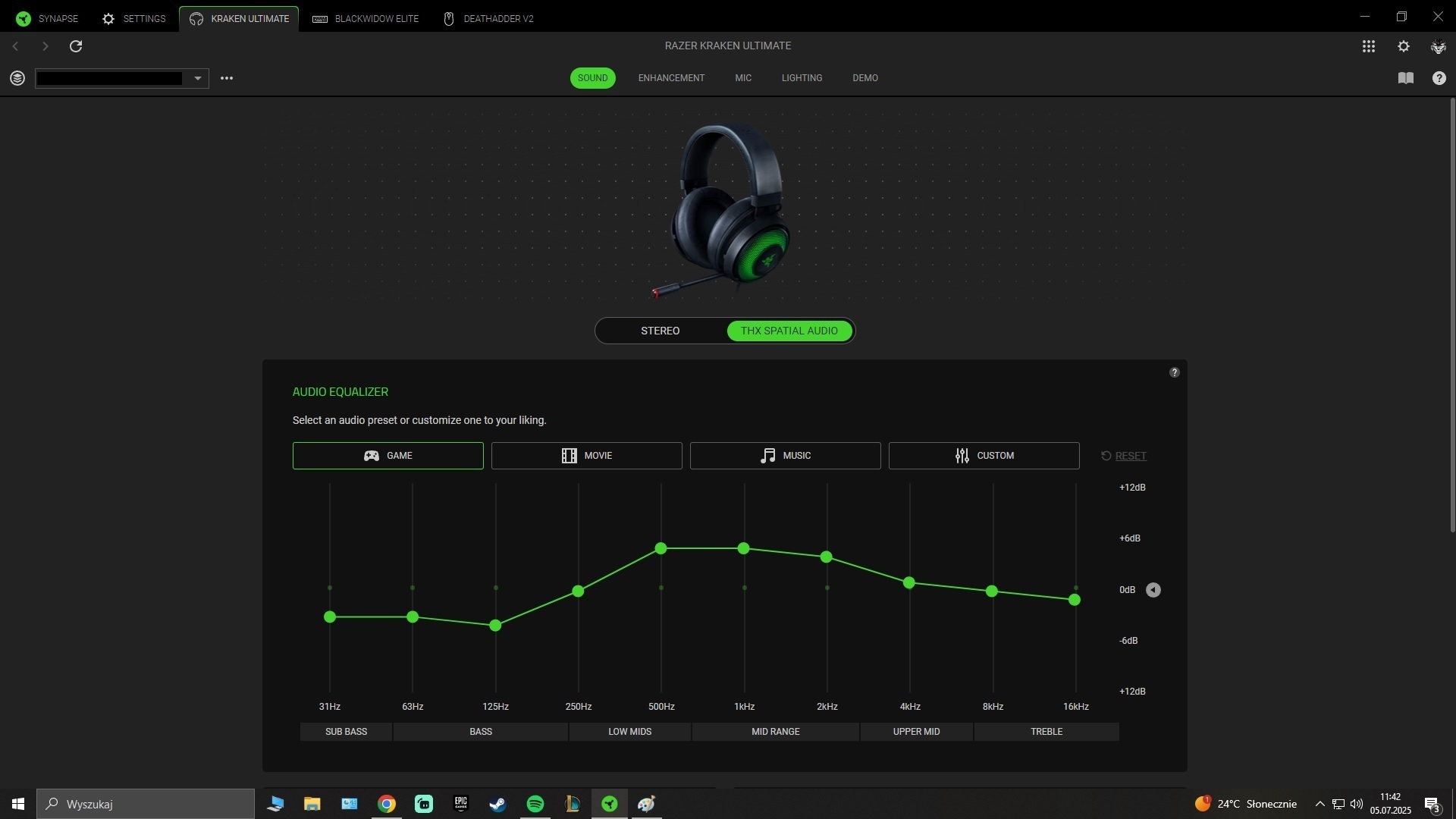Click the 0dB arrow marker
This screenshot has width=1456, height=819.
click(1153, 590)
